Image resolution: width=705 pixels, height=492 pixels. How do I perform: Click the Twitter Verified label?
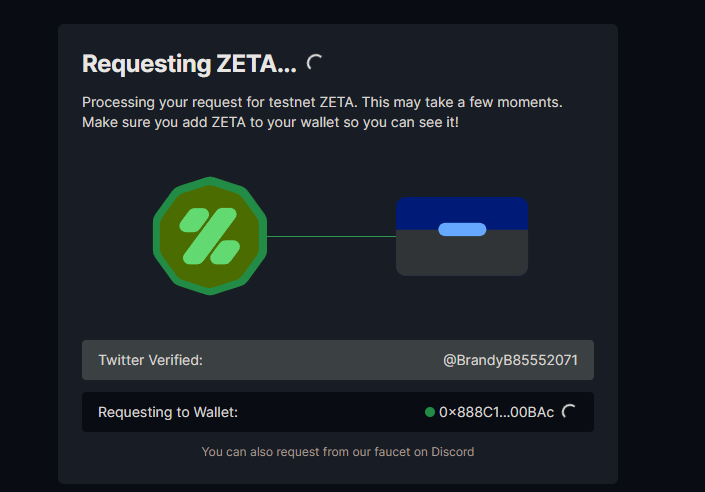click(151, 360)
